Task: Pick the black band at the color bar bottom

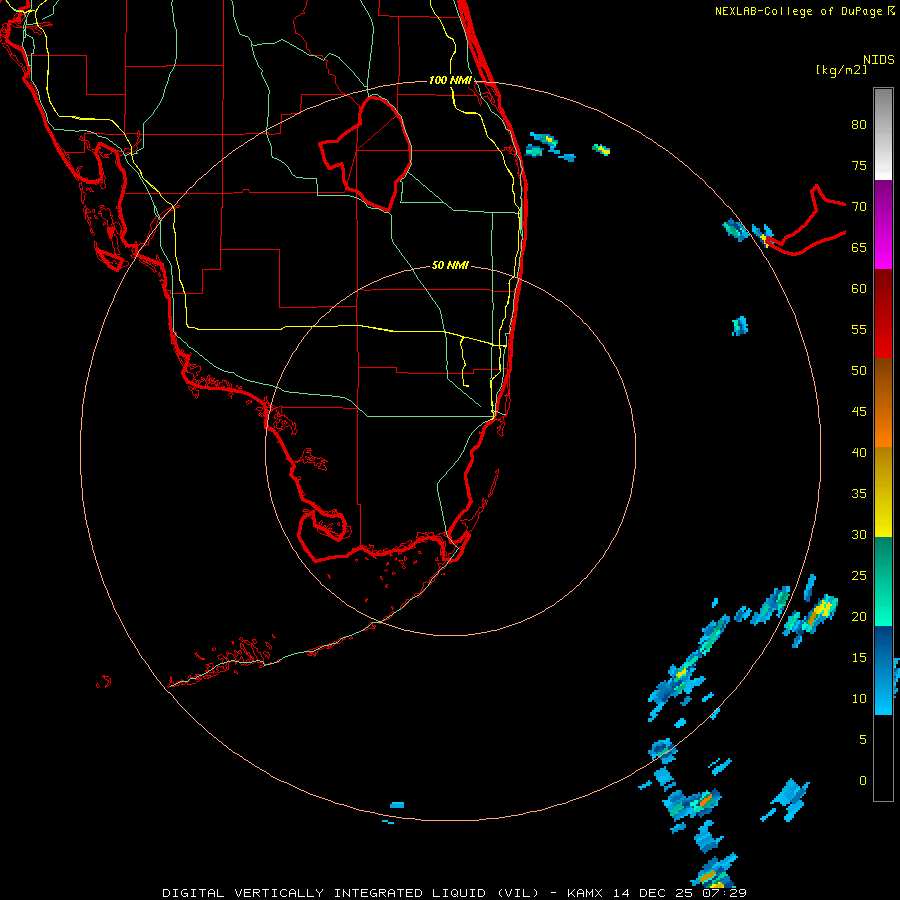Action: (883, 758)
